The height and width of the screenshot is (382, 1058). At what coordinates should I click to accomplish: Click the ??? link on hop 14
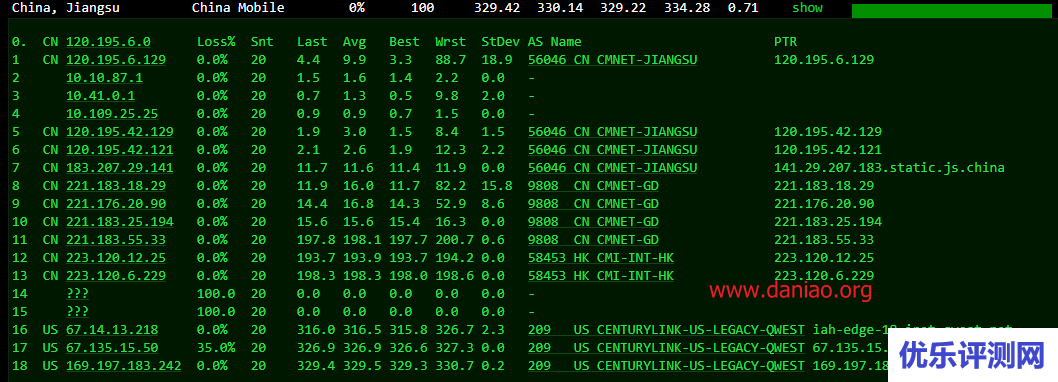click(x=78, y=294)
